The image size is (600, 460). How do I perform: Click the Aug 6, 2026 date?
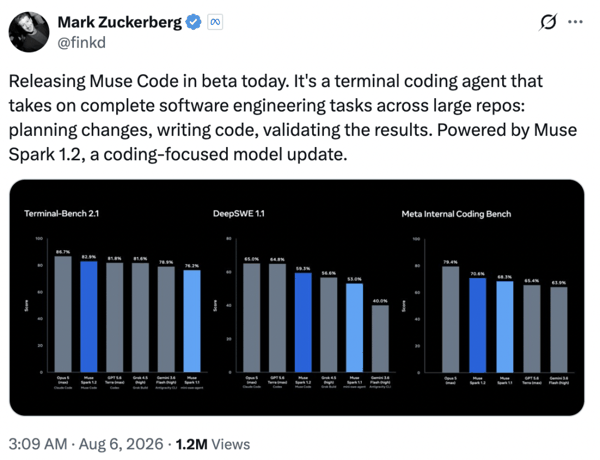121,444
